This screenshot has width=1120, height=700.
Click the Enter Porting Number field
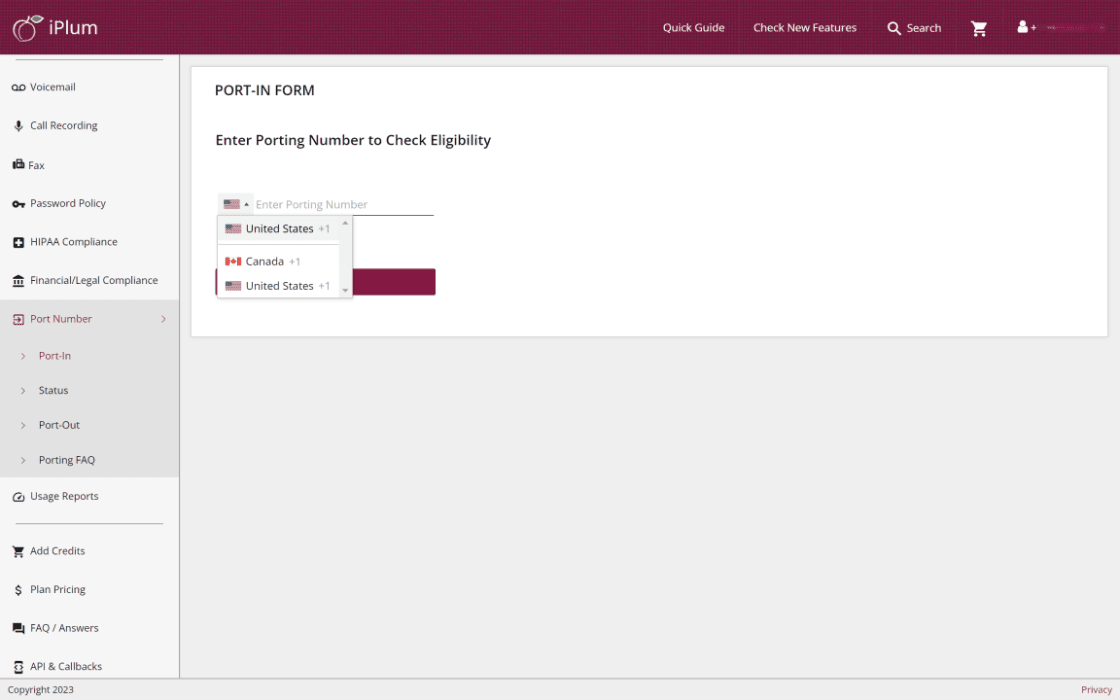pyautogui.click(x=343, y=205)
